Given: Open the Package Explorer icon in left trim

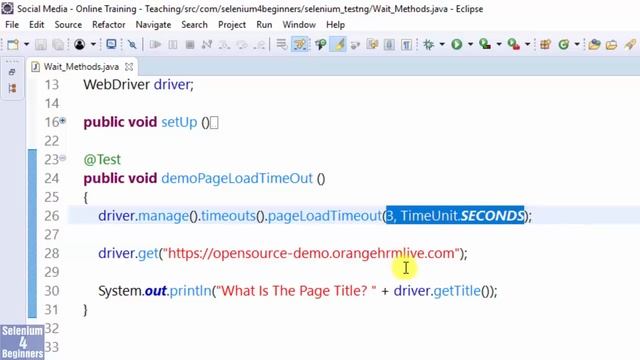Looking at the screenshot, I should pos(12,88).
